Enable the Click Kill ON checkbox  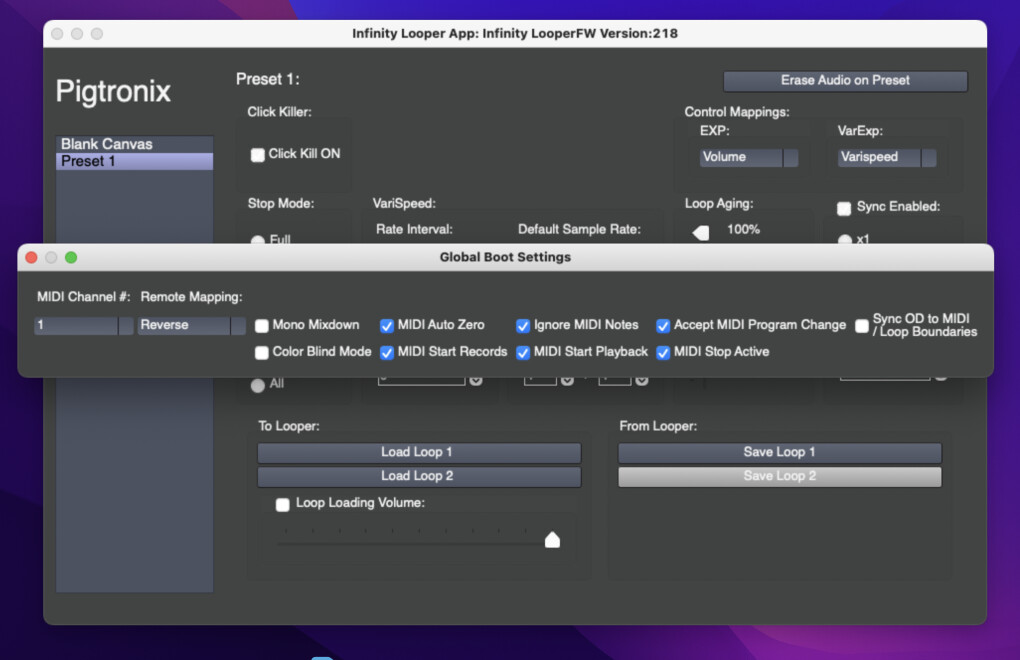click(x=258, y=155)
